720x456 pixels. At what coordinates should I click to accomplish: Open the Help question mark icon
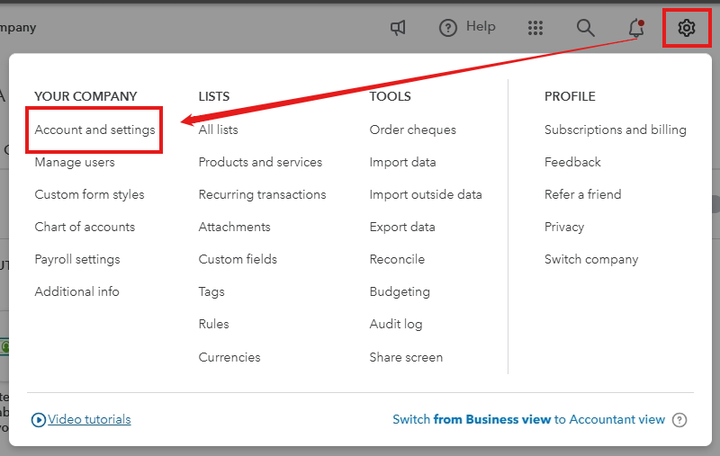[x=448, y=28]
